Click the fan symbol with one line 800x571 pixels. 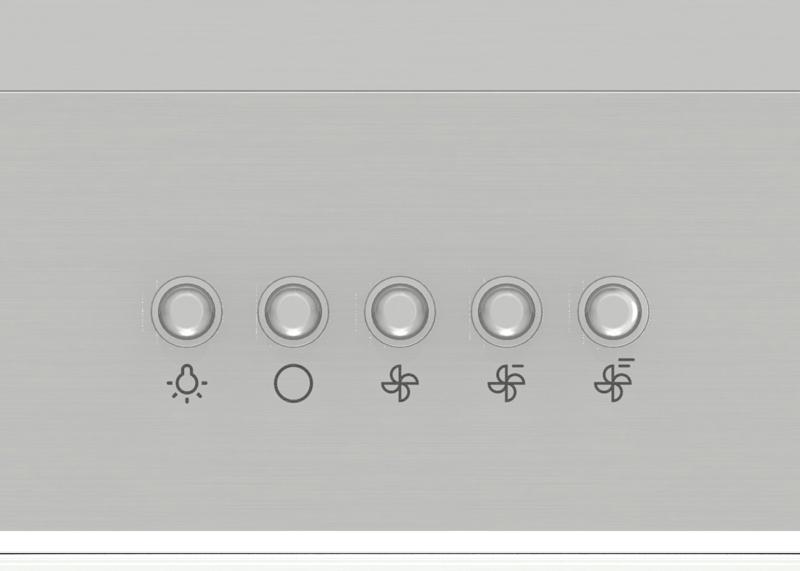[506, 383]
